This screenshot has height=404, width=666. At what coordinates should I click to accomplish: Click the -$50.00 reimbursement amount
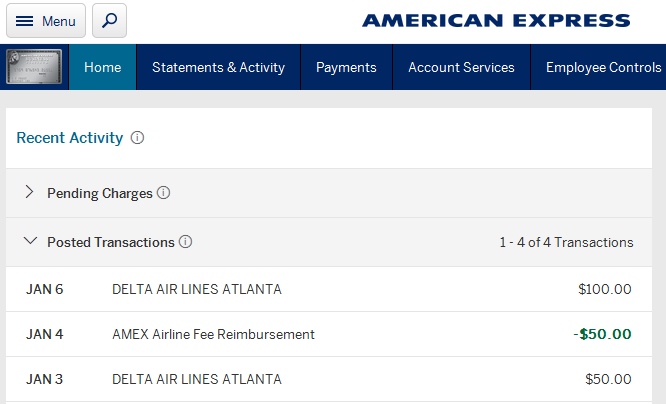coord(603,334)
